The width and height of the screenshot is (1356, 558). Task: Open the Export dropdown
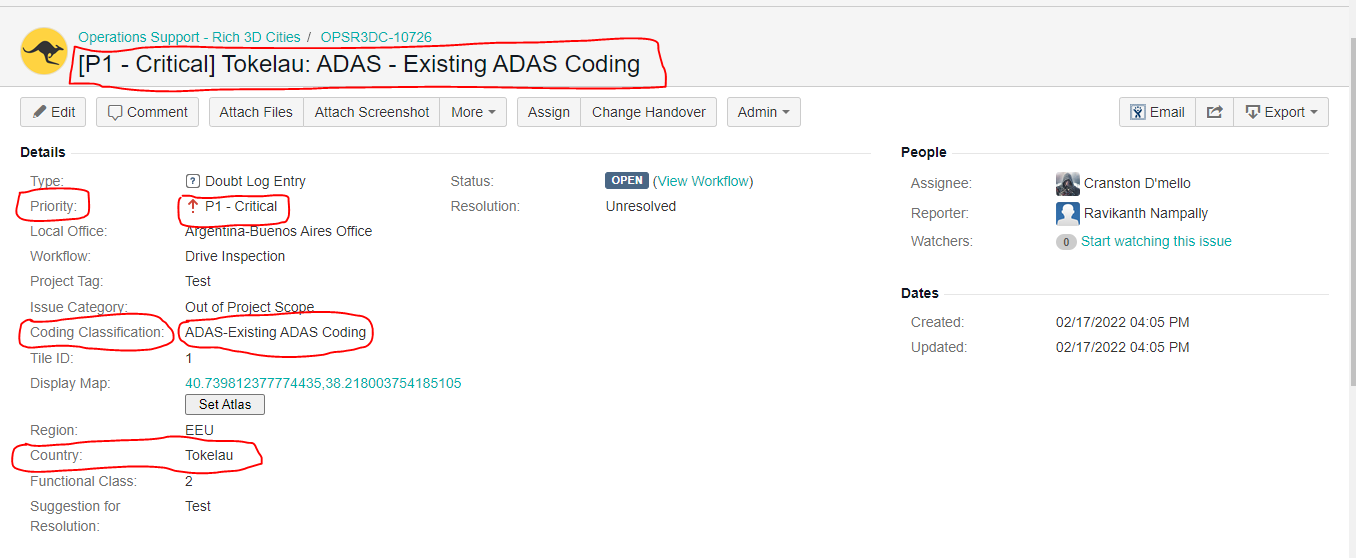(x=1281, y=112)
